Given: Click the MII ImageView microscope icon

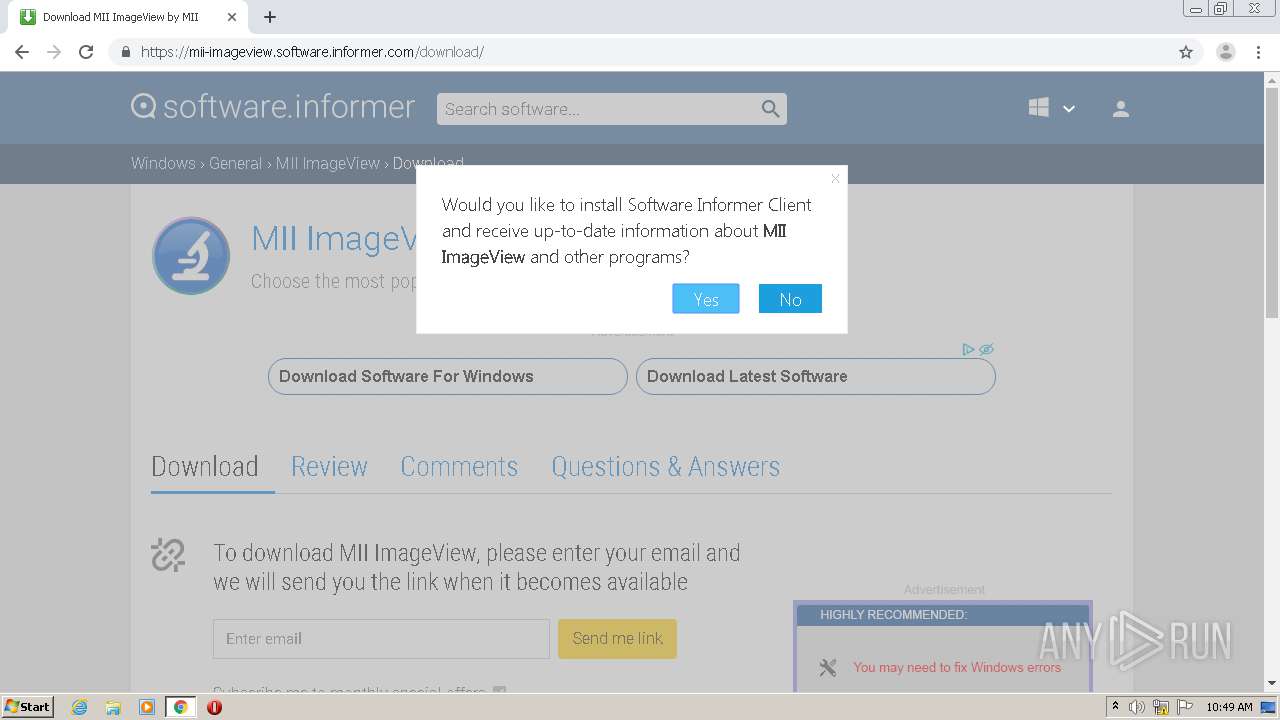Looking at the screenshot, I should (x=191, y=256).
